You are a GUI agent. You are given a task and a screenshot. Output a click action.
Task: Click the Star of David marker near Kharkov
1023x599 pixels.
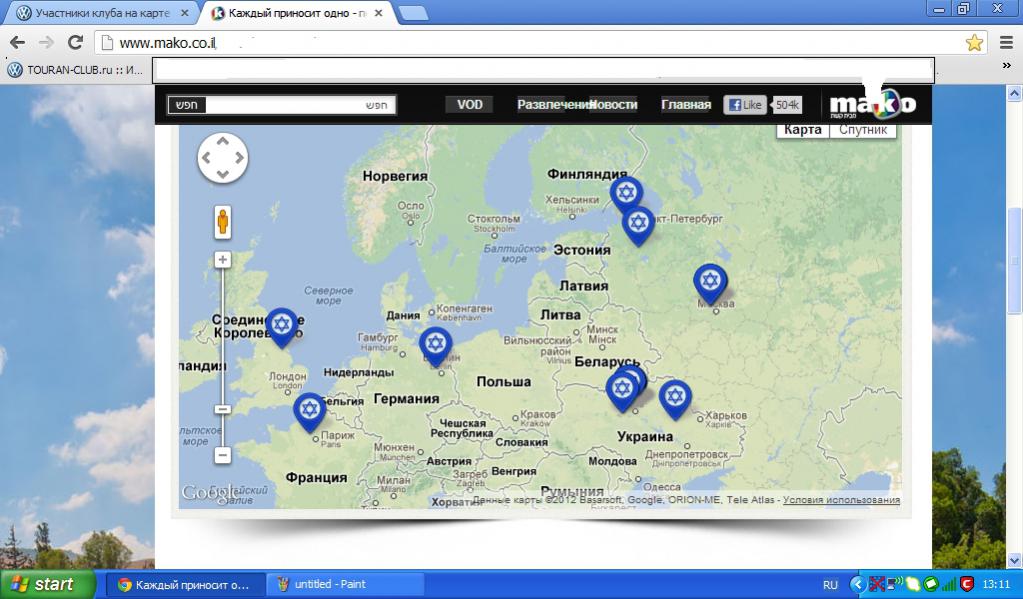pos(675,398)
